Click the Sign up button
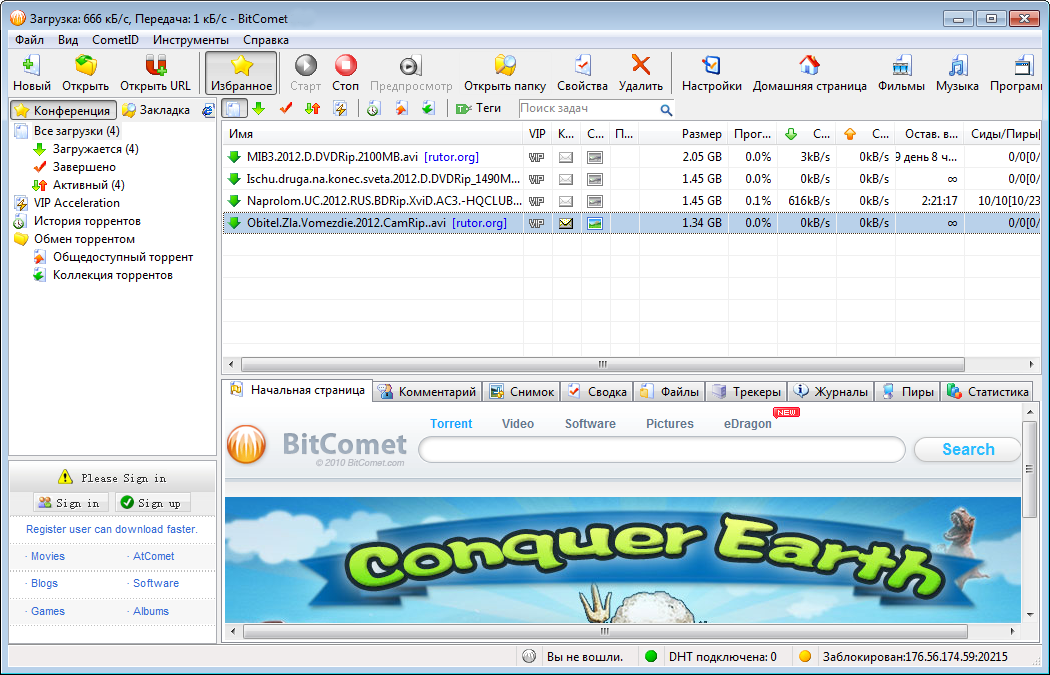The image size is (1050, 675). pyautogui.click(x=153, y=503)
